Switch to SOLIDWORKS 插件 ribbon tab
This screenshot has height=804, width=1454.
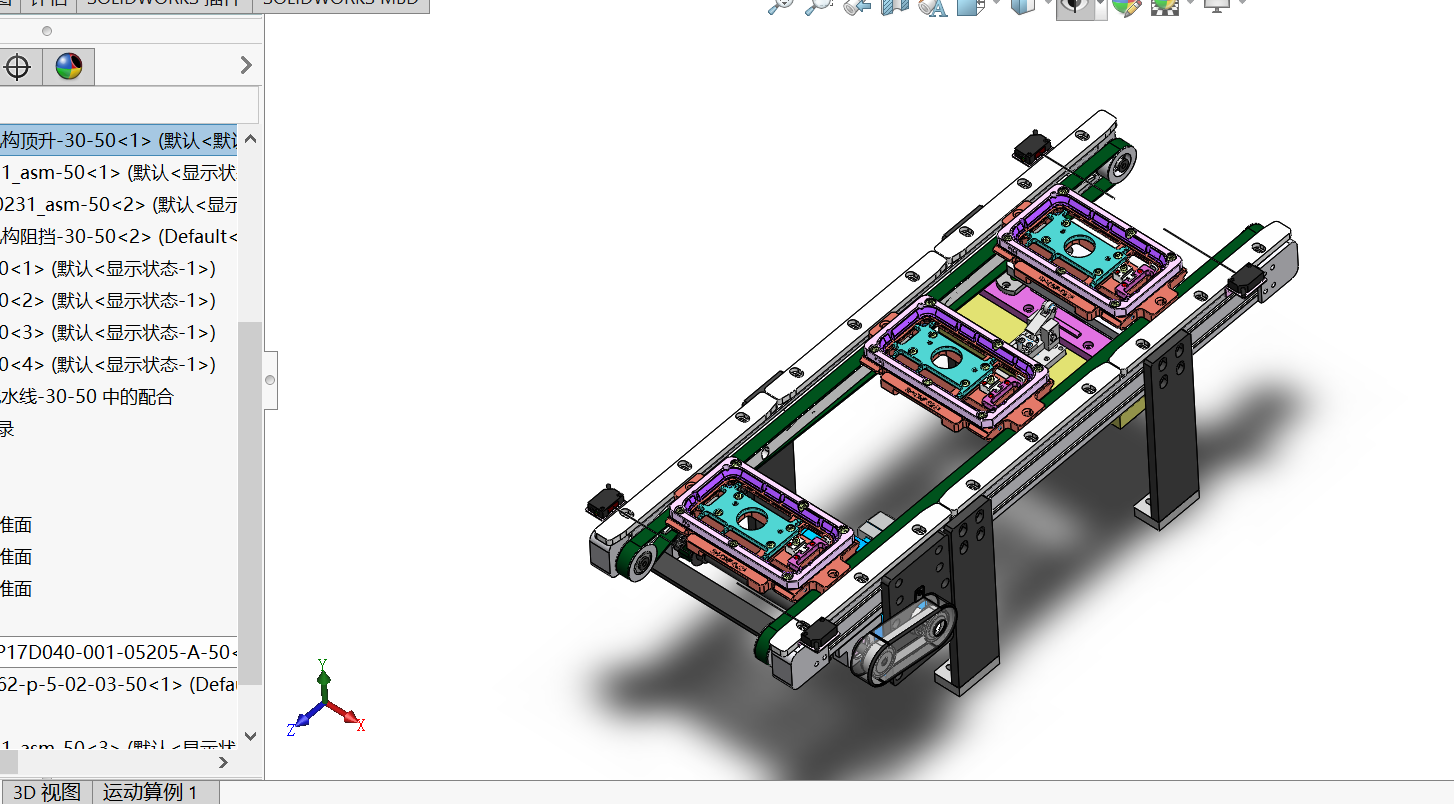click(x=163, y=4)
